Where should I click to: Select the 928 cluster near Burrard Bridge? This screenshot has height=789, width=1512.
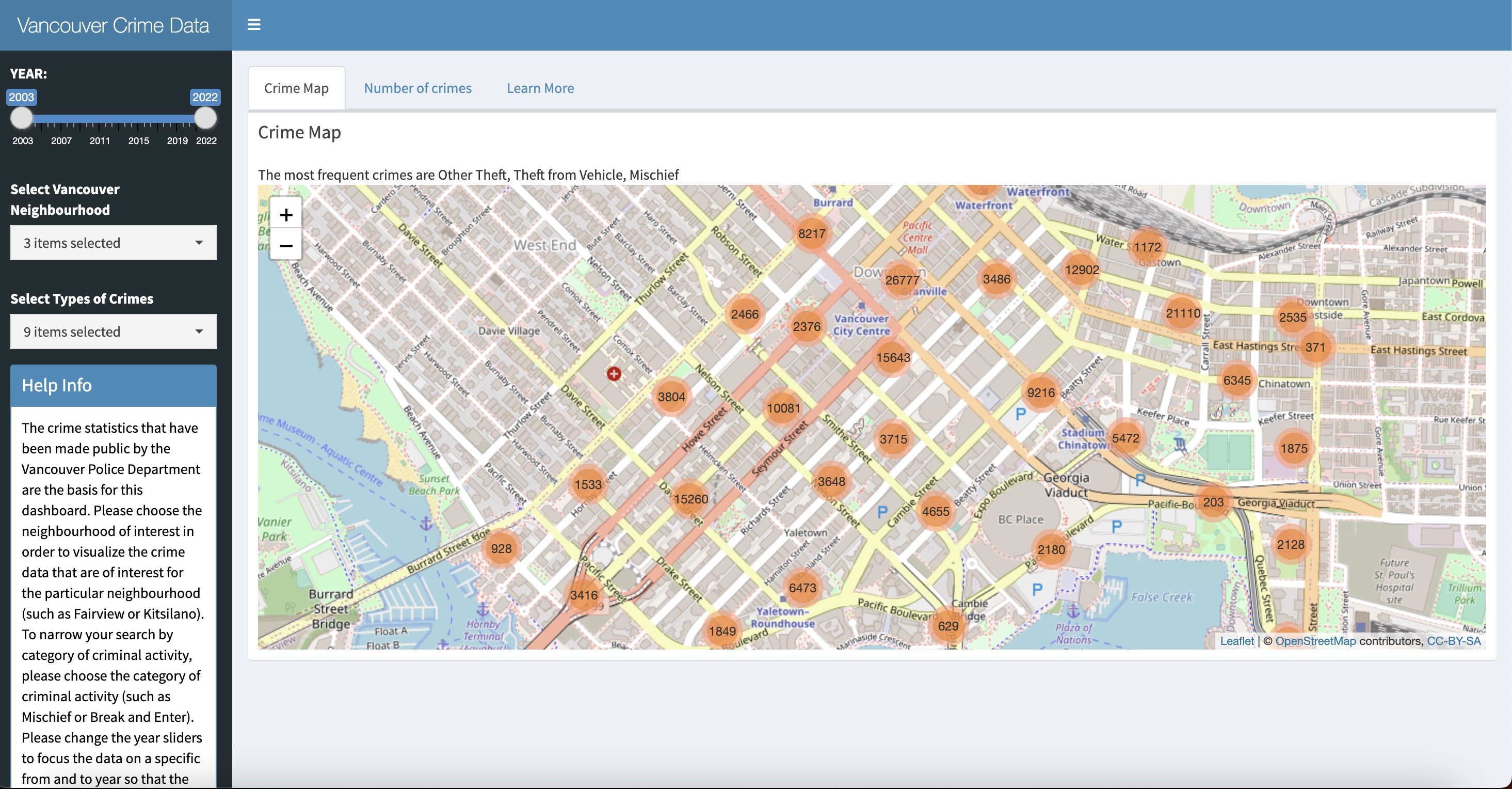click(x=501, y=548)
